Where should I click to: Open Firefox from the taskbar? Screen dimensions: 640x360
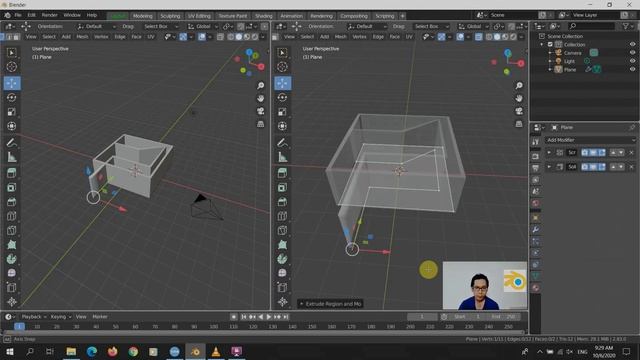tap(112, 351)
